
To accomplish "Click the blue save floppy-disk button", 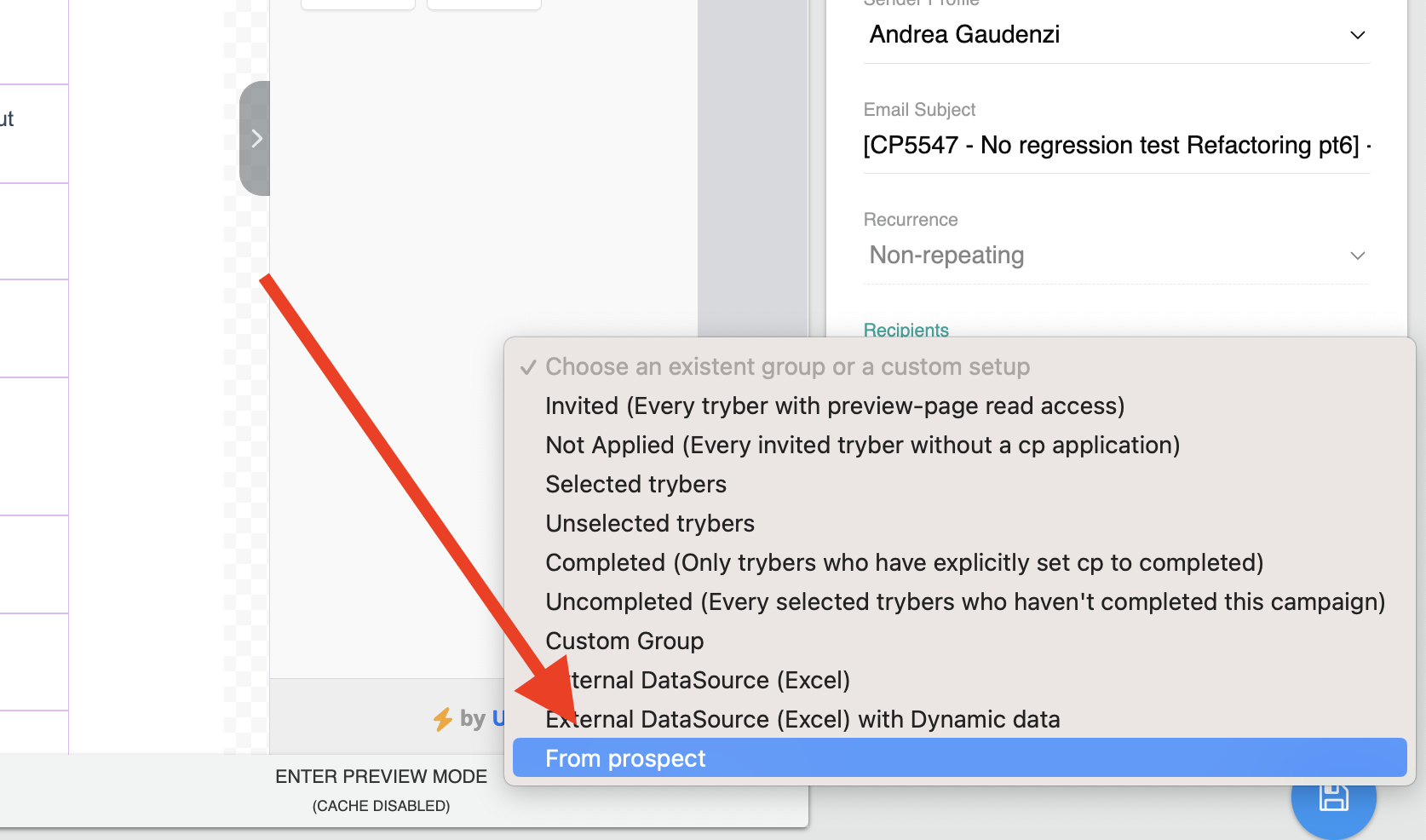I will coord(1333,798).
